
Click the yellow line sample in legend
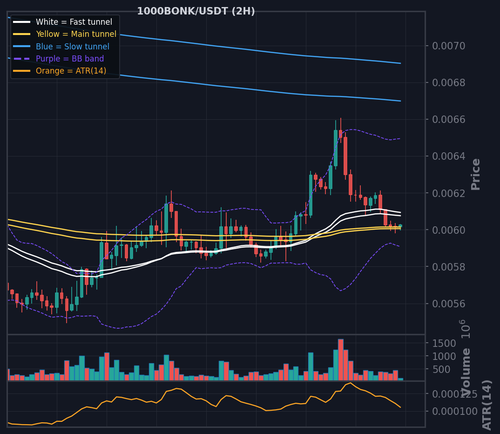[x=22, y=34]
